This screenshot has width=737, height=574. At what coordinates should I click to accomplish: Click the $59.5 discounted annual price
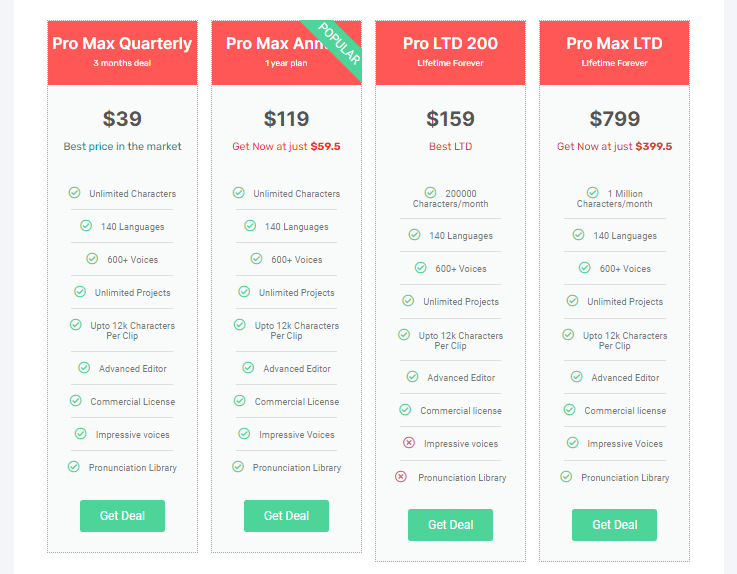click(325, 146)
